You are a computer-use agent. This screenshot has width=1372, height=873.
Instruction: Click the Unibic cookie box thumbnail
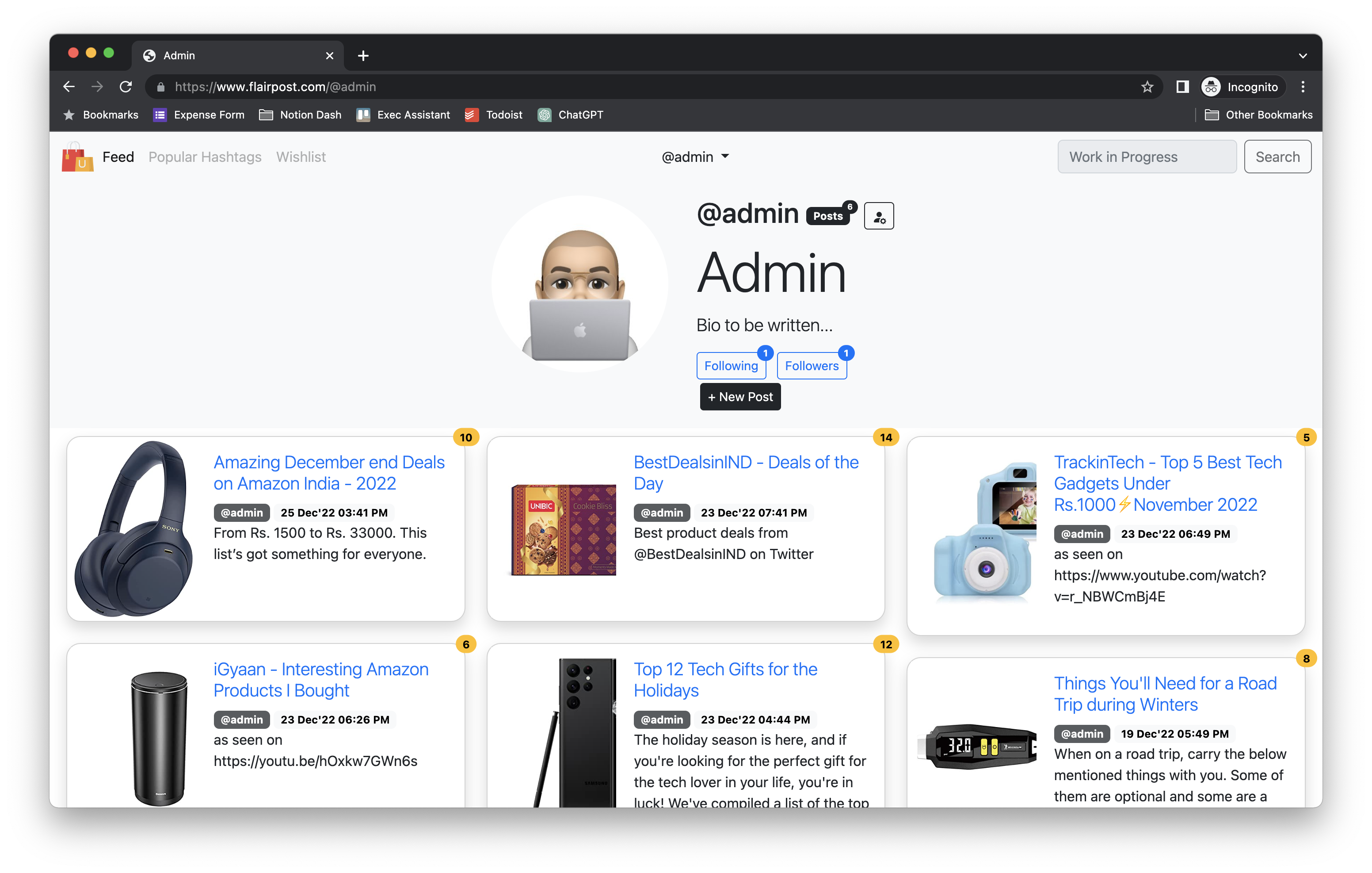coord(563,529)
